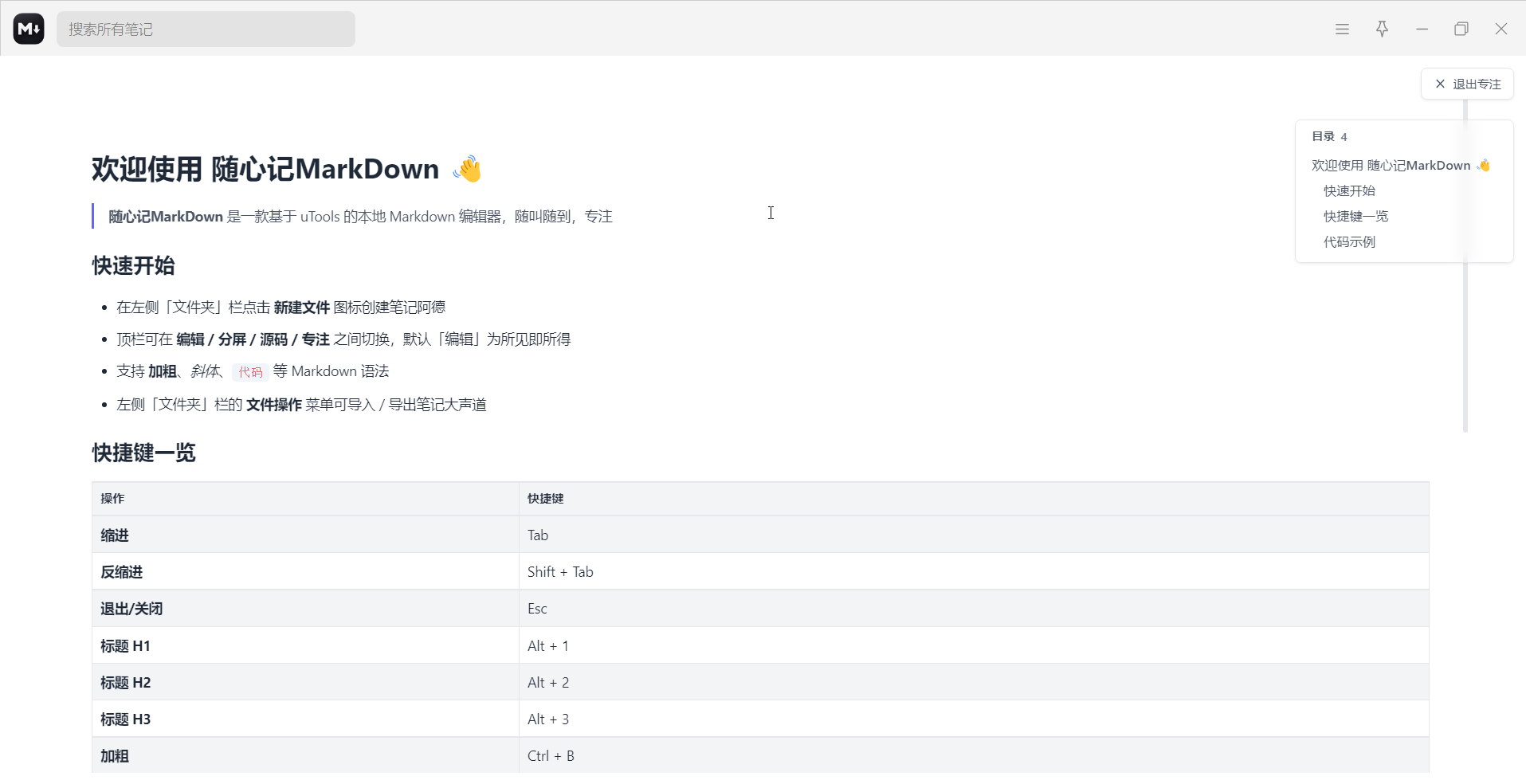Click the 标题 H2 table cell
Image resolution: width=1526 pixels, height=784 pixels.
pyautogui.click(x=305, y=682)
